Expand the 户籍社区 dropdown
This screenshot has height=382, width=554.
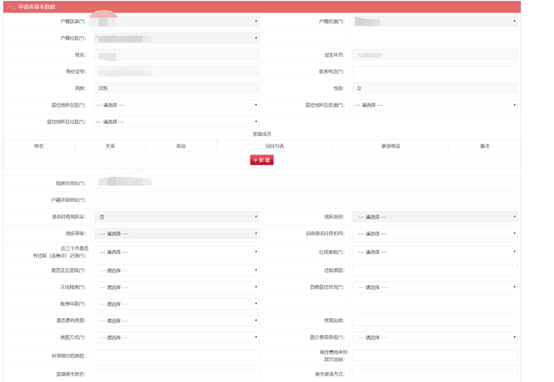point(177,38)
